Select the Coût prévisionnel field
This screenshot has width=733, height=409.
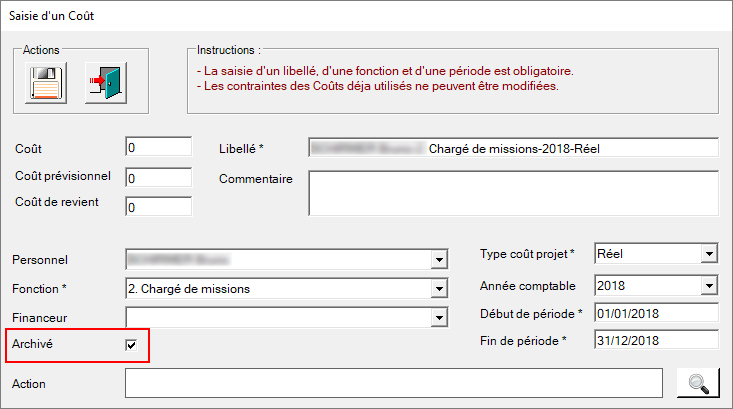158,178
